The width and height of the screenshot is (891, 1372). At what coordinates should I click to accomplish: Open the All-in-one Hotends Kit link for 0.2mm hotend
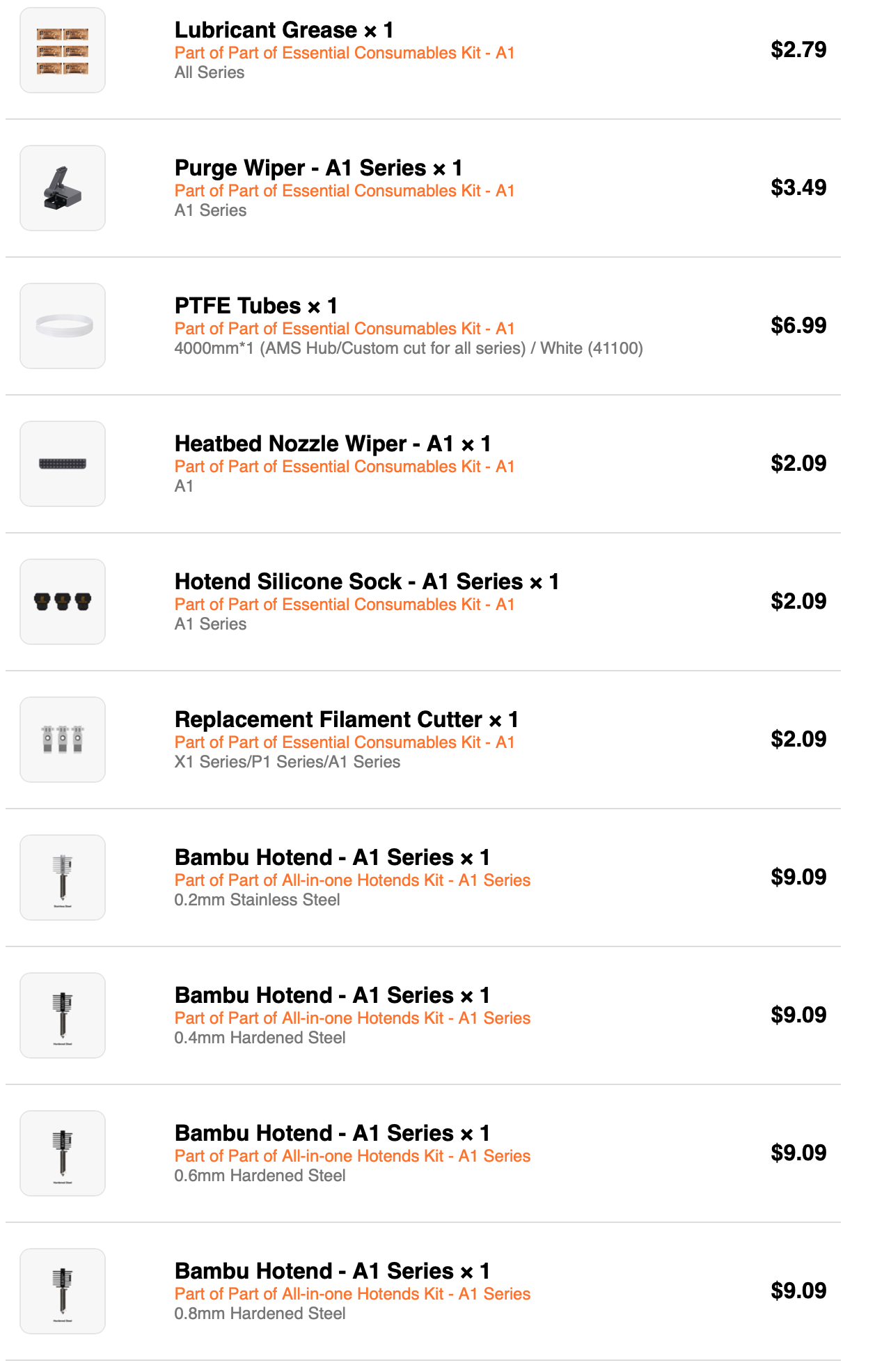tap(352, 880)
